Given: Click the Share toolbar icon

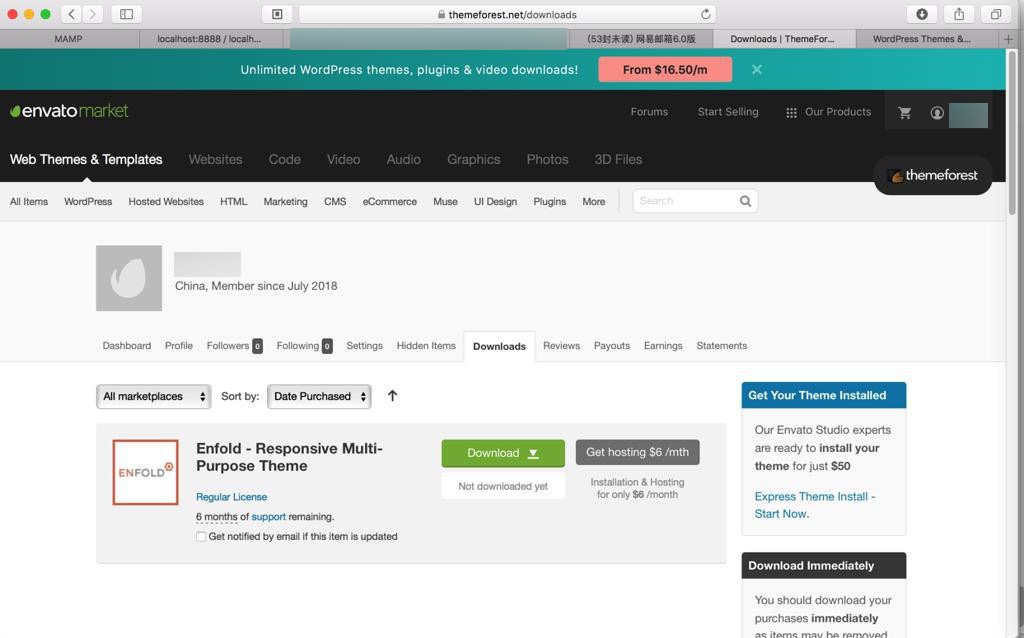Looking at the screenshot, I should [x=959, y=14].
